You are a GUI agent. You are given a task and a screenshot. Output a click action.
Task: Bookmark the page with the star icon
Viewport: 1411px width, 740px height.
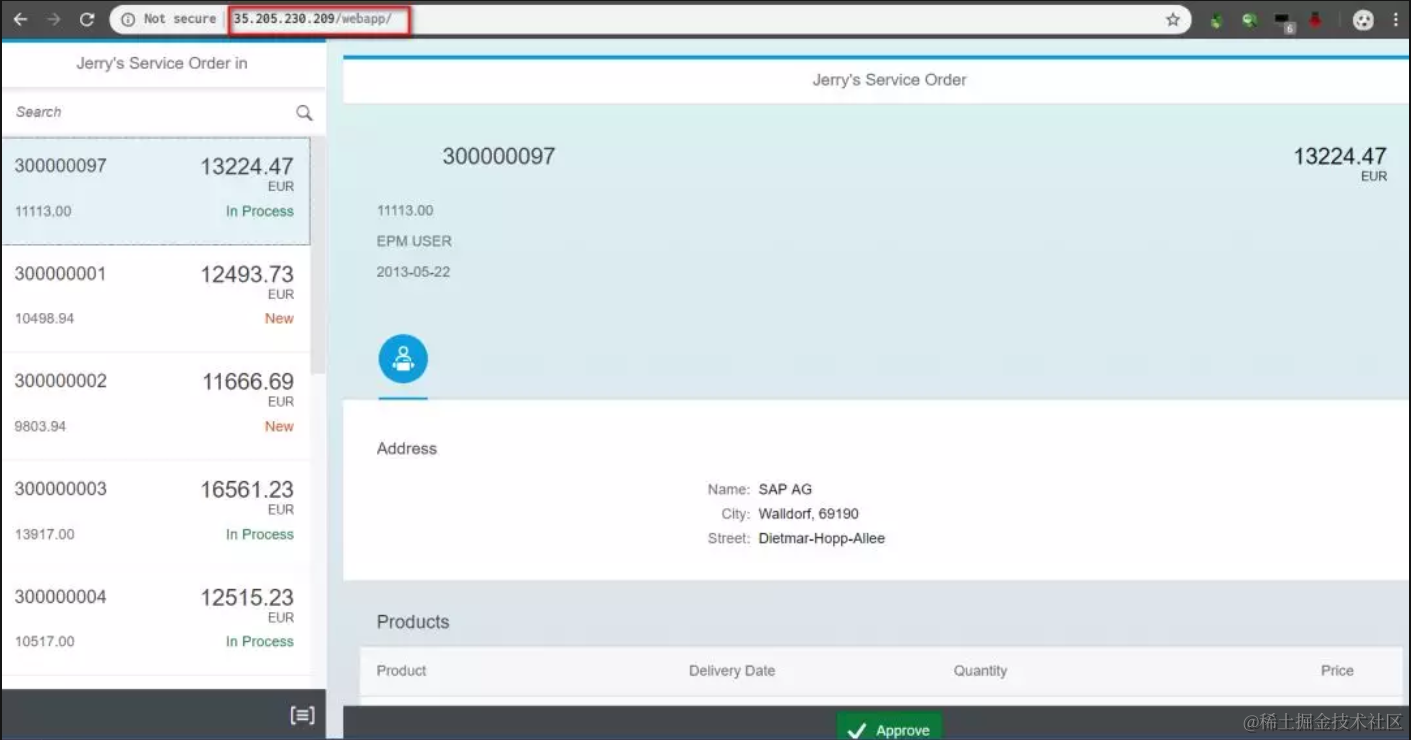[1175, 18]
